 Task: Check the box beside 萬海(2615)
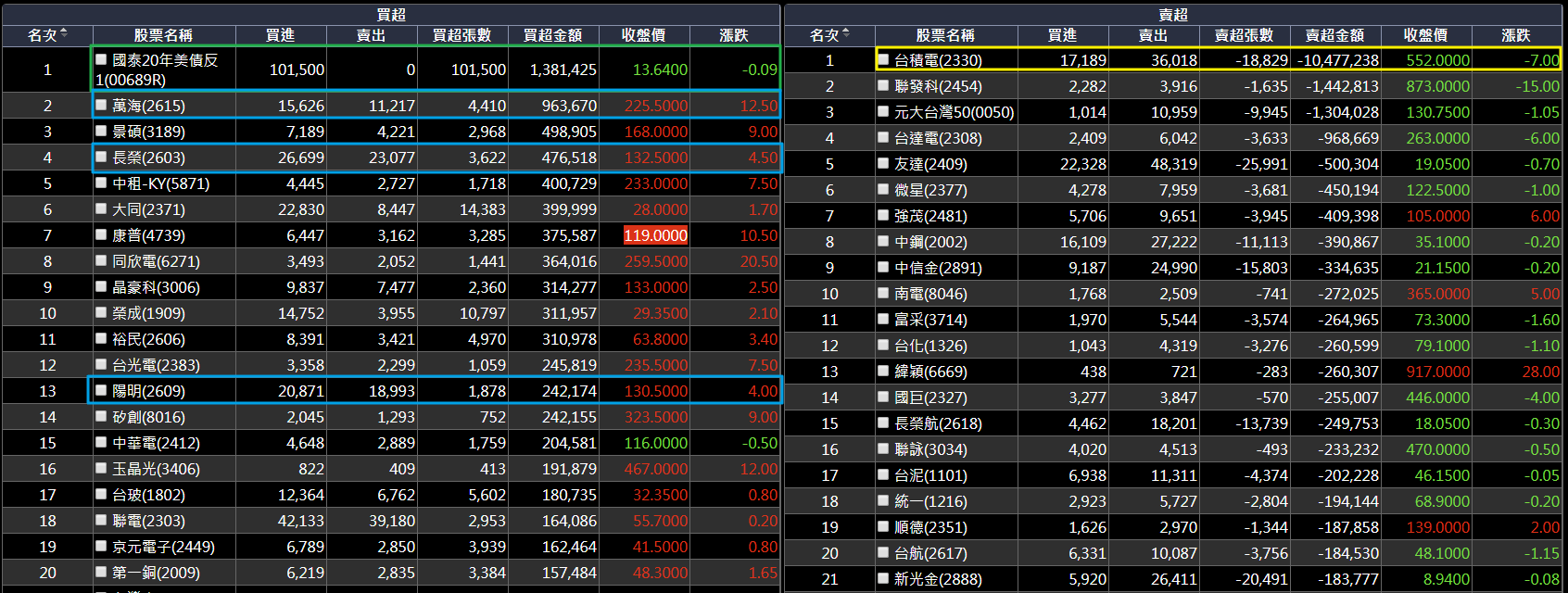pyautogui.click(x=103, y=106)
